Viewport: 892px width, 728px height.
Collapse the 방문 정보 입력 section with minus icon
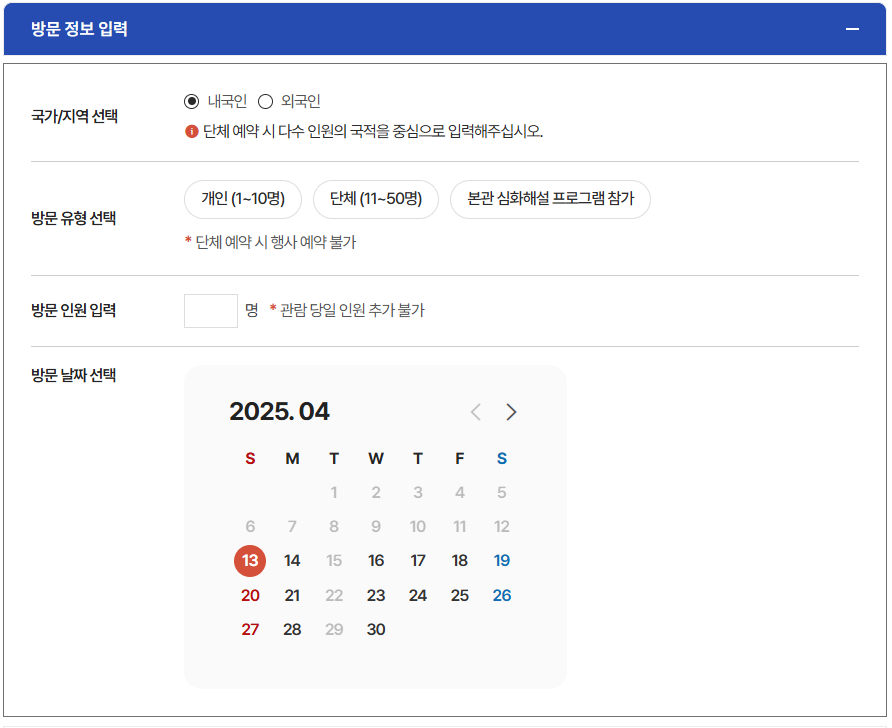852,29
